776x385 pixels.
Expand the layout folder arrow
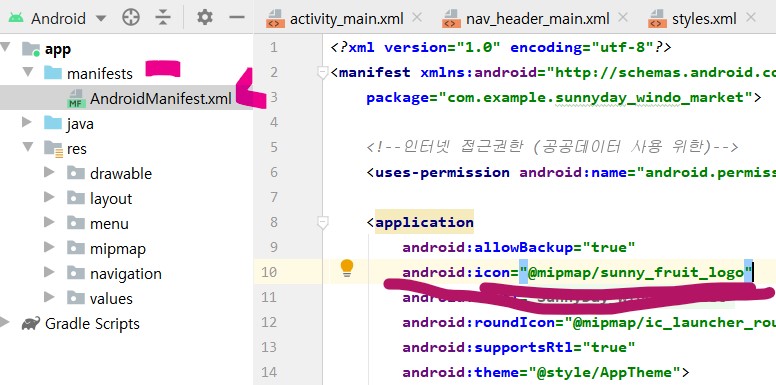click(49, 197)
